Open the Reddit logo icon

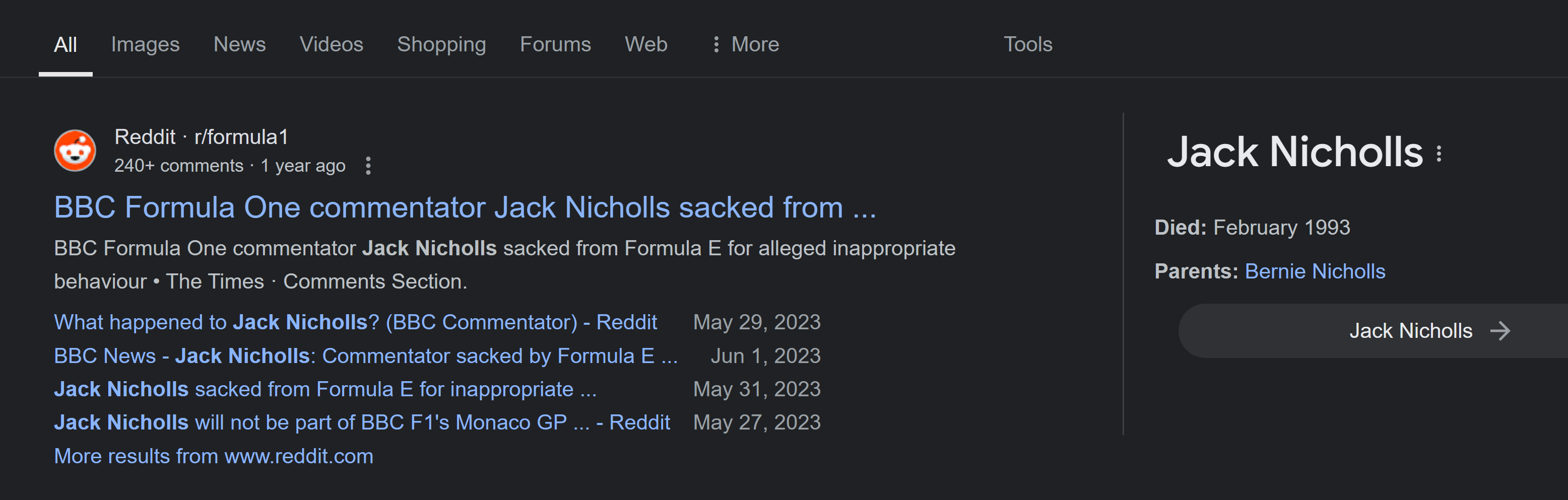(x=75, y=151)
